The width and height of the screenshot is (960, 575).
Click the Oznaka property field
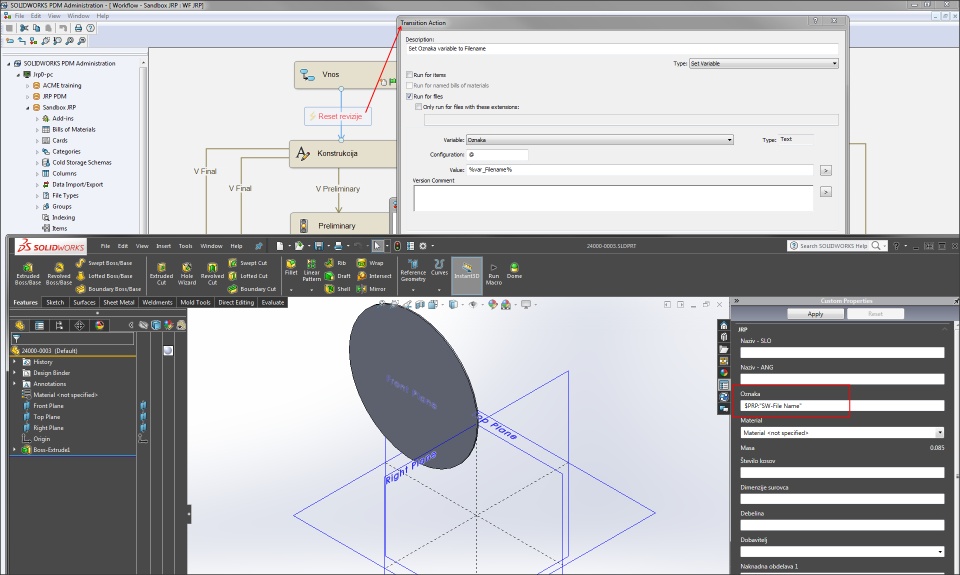point(842,405)
